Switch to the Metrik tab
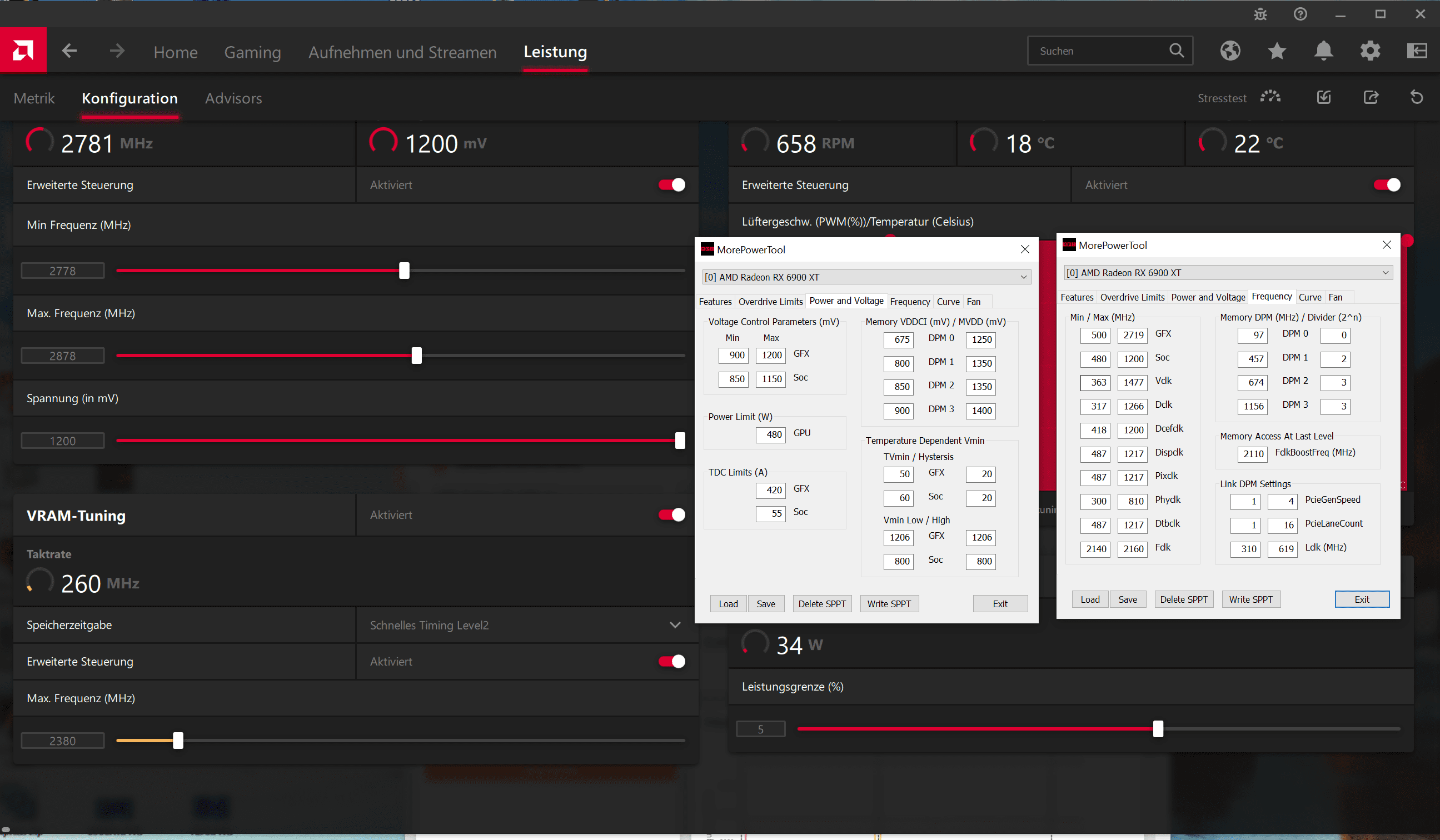Image resolution: width=1440 pixels, height=840 pixels. point(34,98)
